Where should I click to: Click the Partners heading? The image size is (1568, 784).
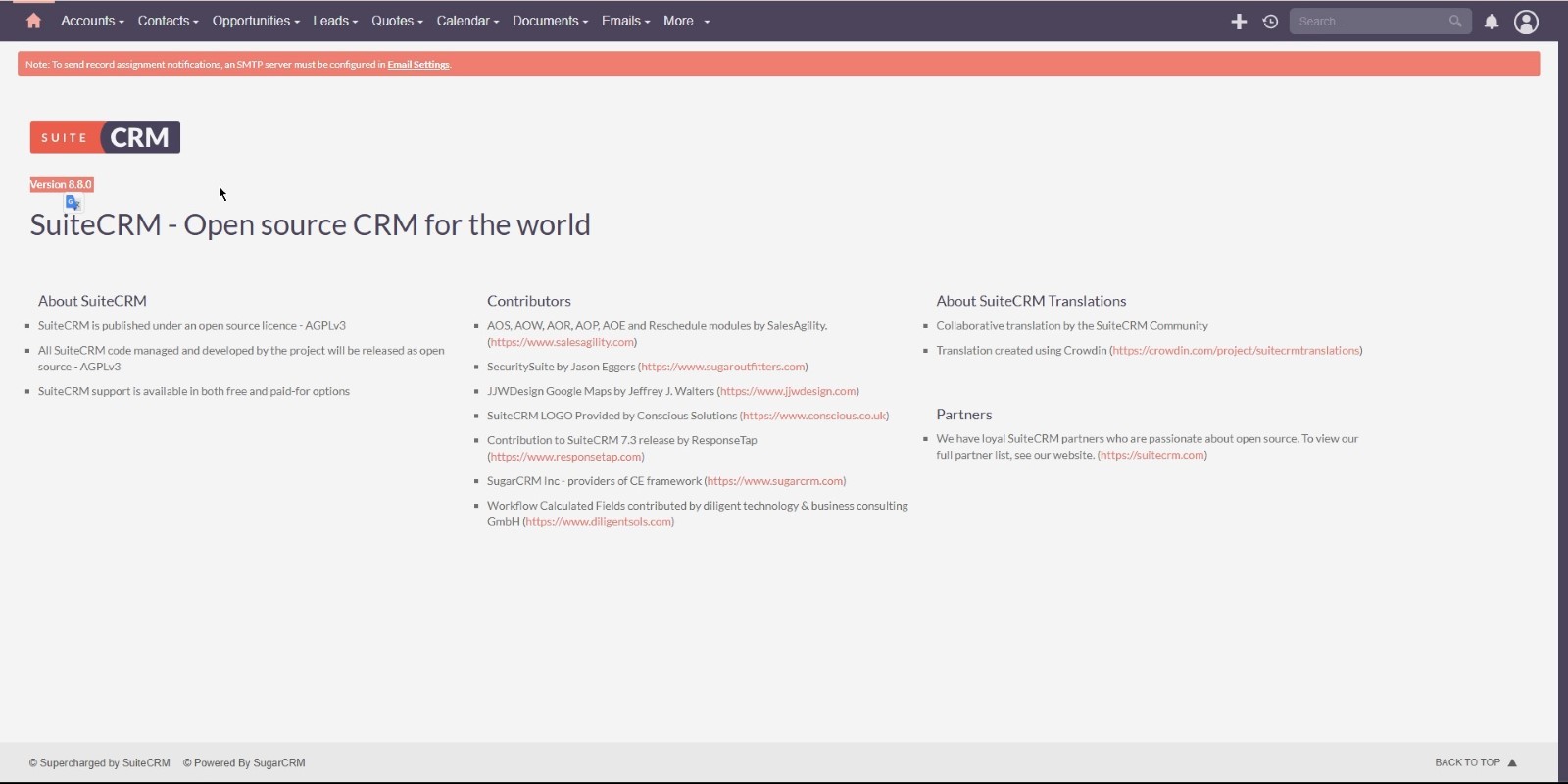point(964,415)
